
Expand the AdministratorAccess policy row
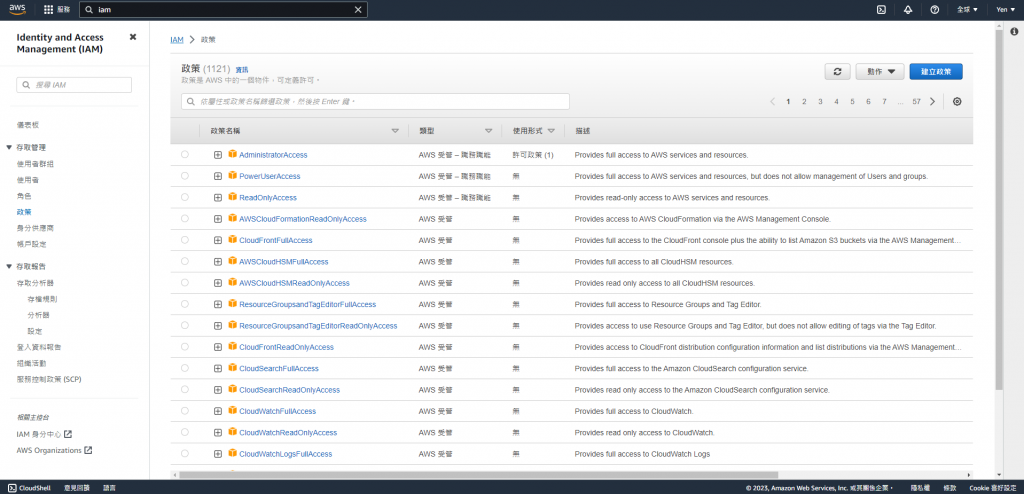point(217,155)
